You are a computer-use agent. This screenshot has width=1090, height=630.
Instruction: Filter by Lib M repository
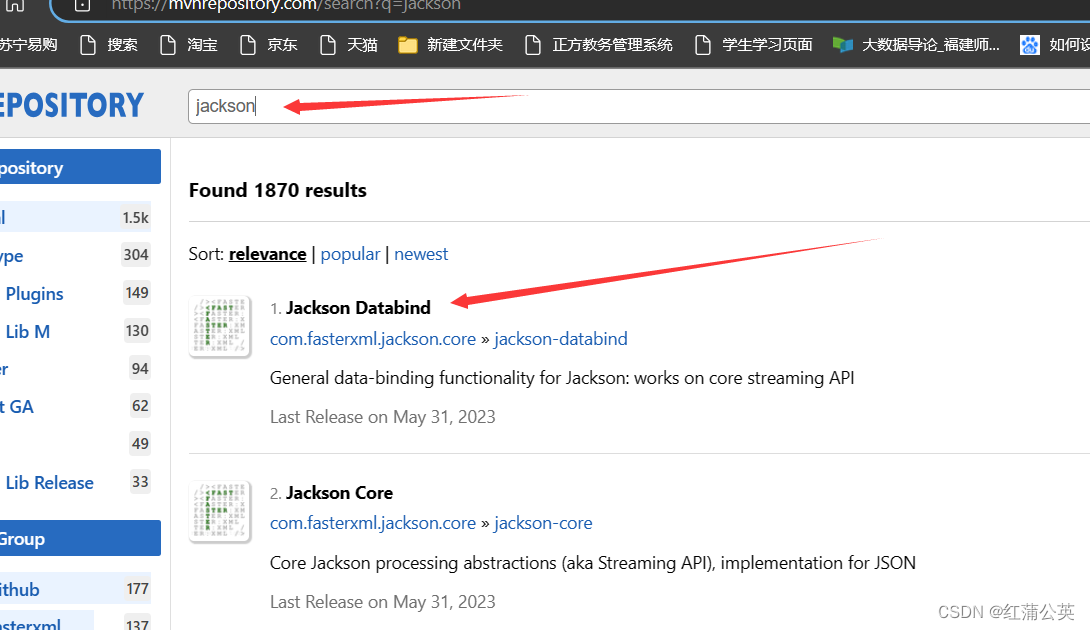[x=28, y=332]
